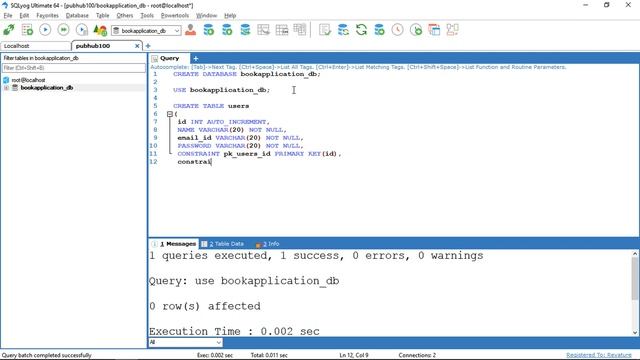Collapse the code fold on line 6
This screenshot has width=640, height=360.
[x=170, y=114]
